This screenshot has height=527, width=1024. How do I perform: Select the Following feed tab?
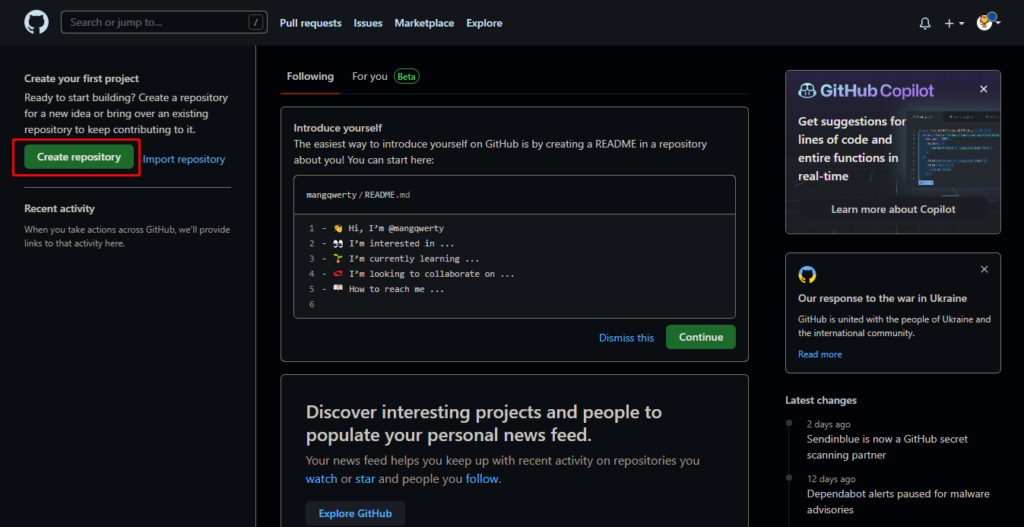(310, 76)
